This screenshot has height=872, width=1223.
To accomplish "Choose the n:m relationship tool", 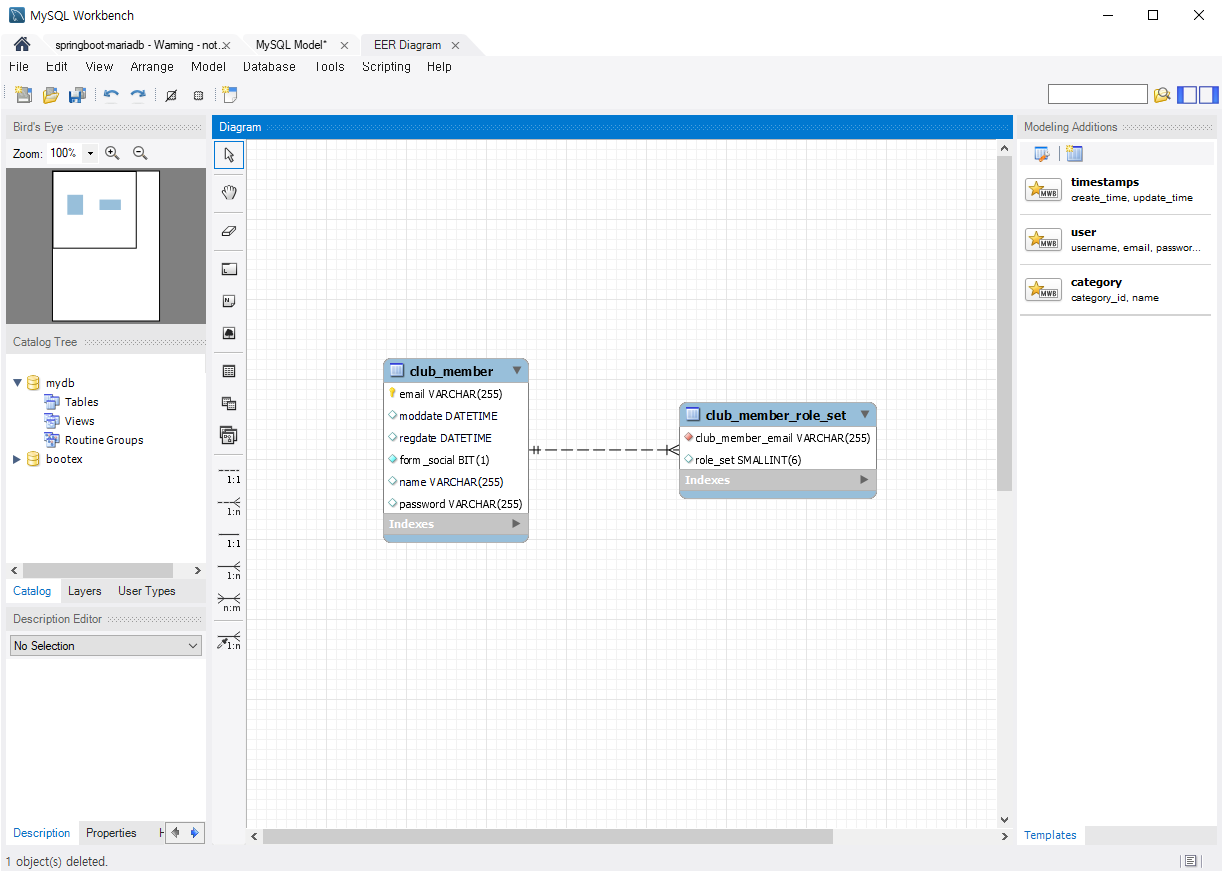I will (229, 602).
